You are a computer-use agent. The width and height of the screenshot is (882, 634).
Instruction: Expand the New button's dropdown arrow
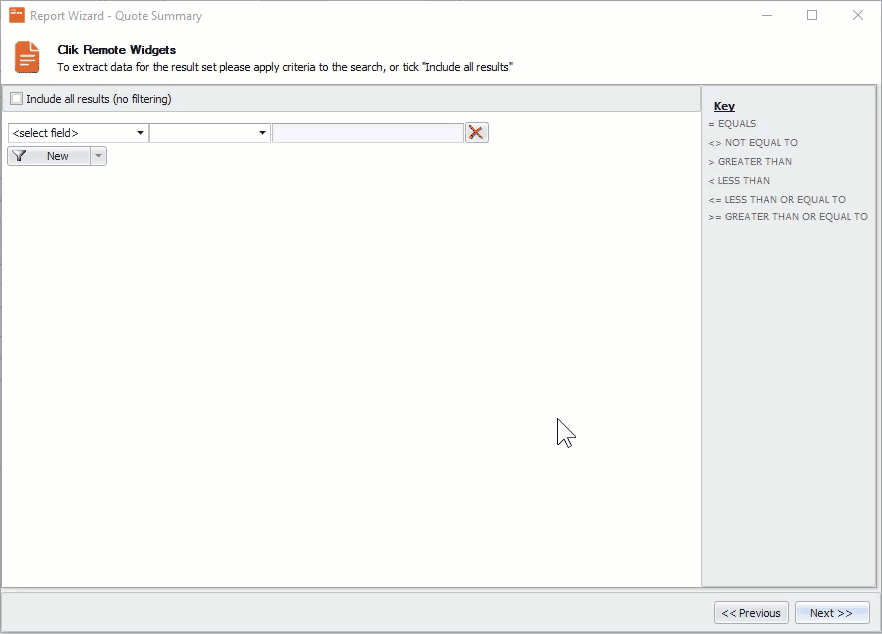point(97,155)
